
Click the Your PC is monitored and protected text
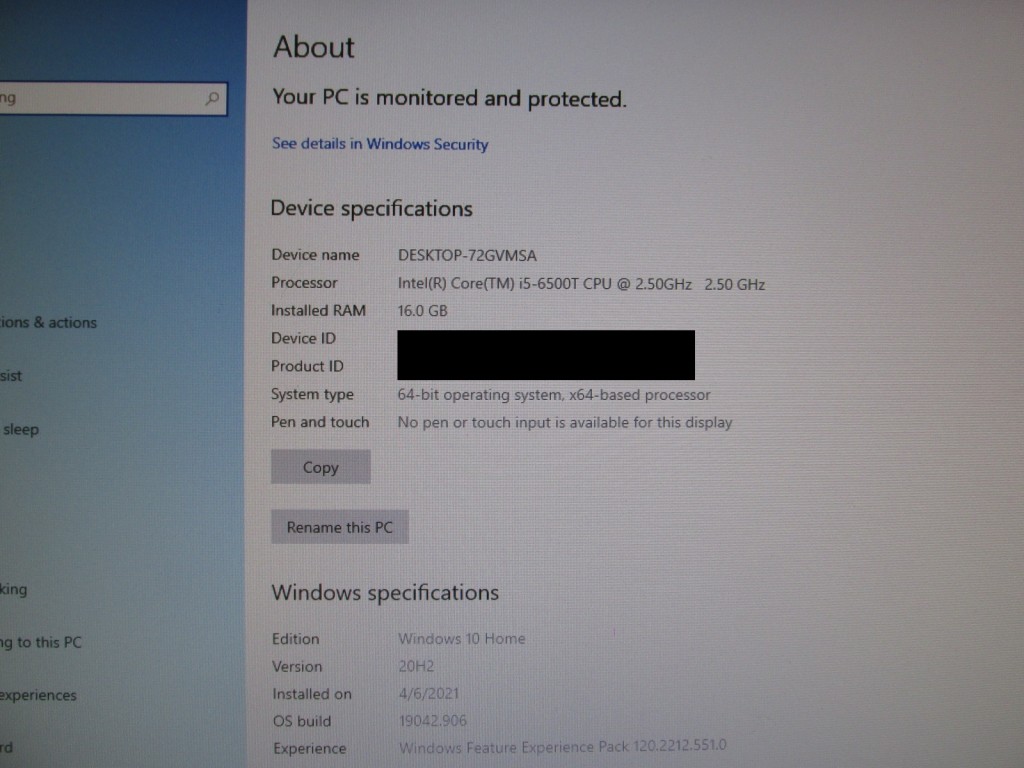(449, 98)
